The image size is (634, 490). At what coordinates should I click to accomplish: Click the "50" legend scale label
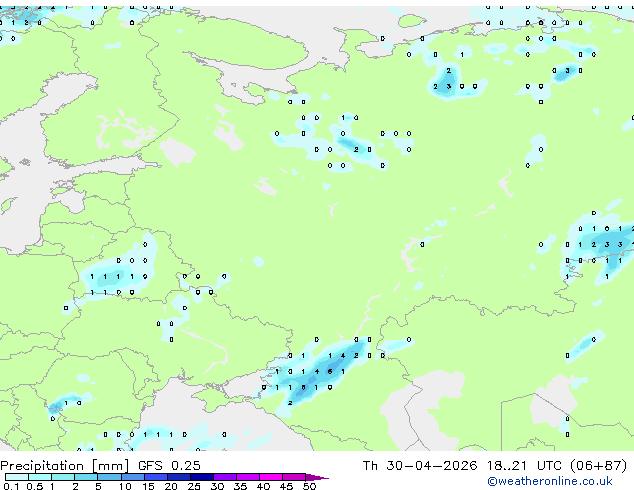click(309, 486)
